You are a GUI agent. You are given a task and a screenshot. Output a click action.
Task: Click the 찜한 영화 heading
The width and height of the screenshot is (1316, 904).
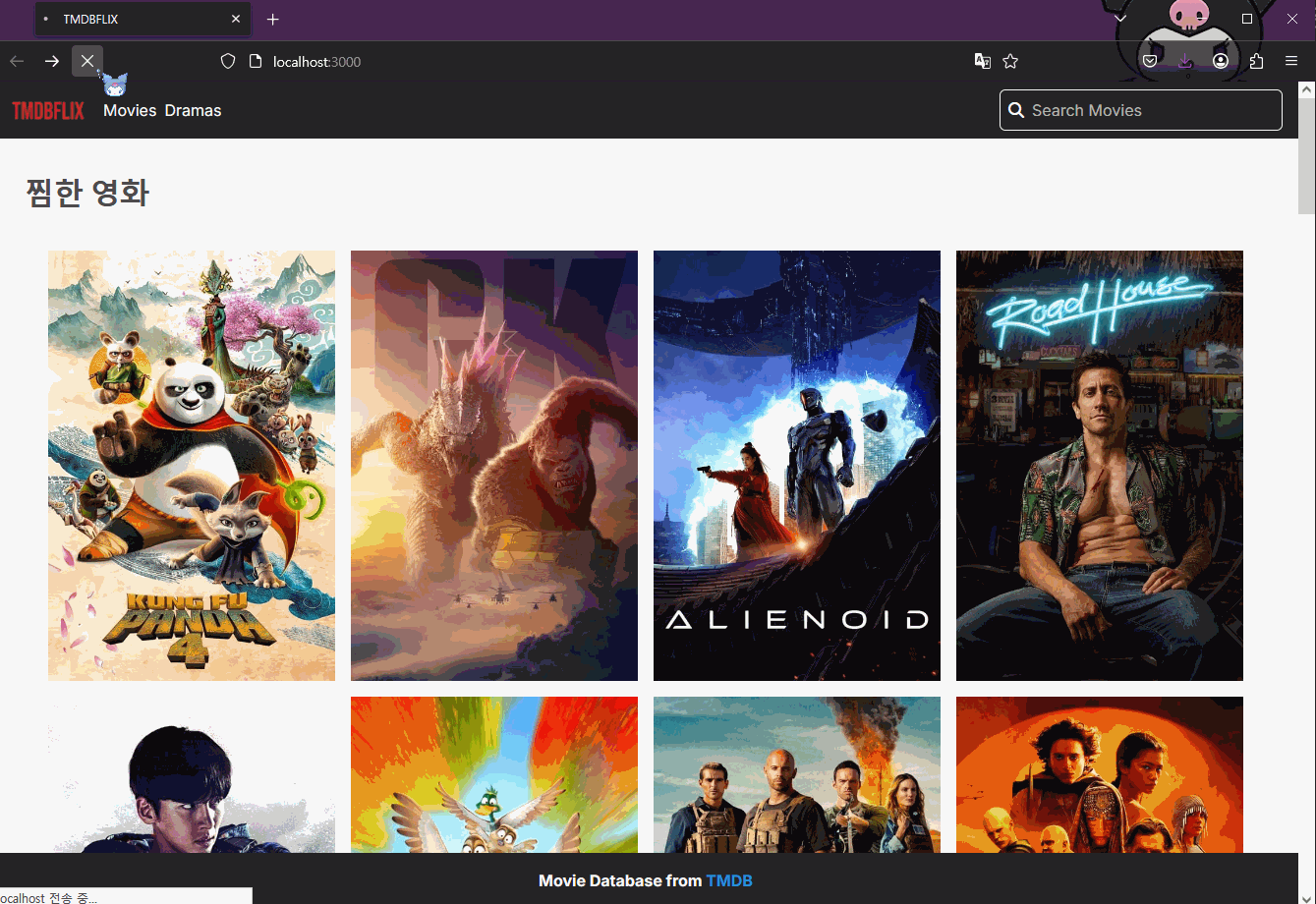87,193
